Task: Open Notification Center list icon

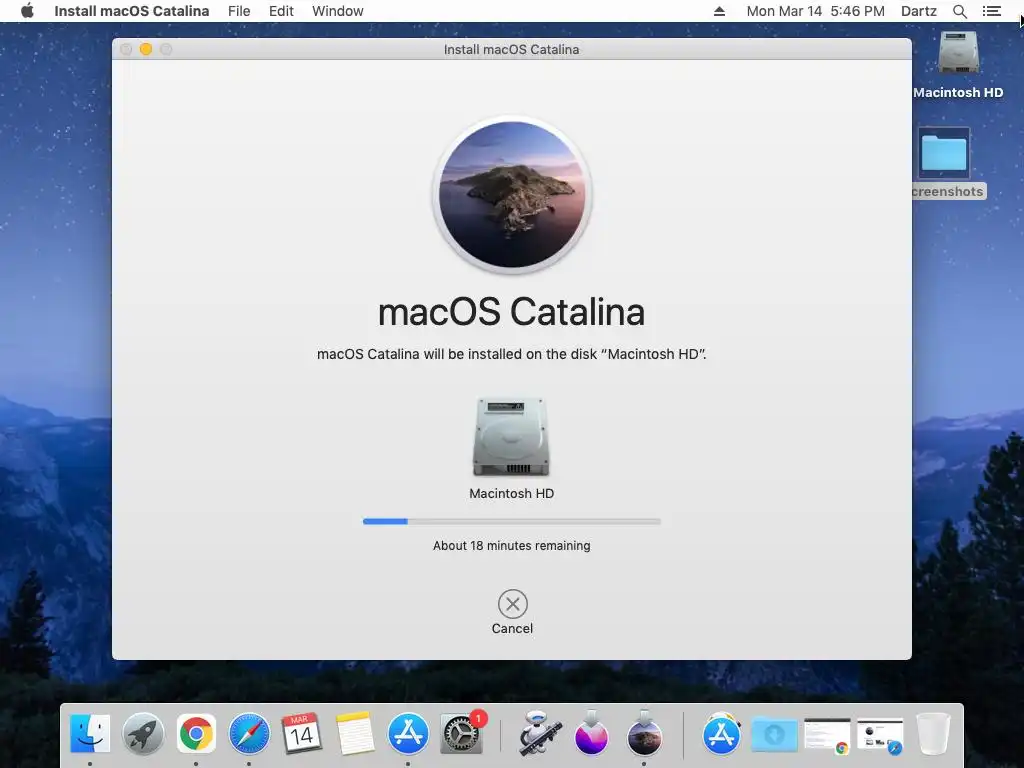Action: [x=991, y=11]
